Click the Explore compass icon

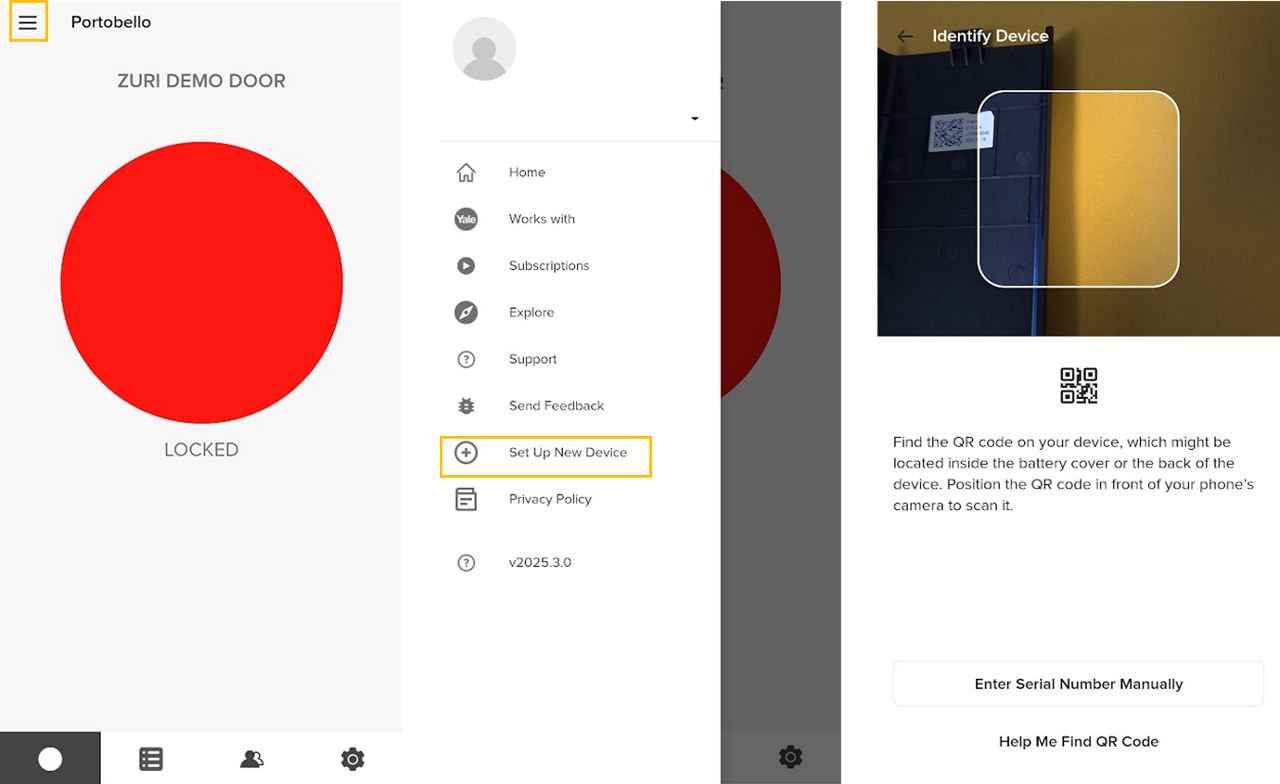tap(466, 312)
